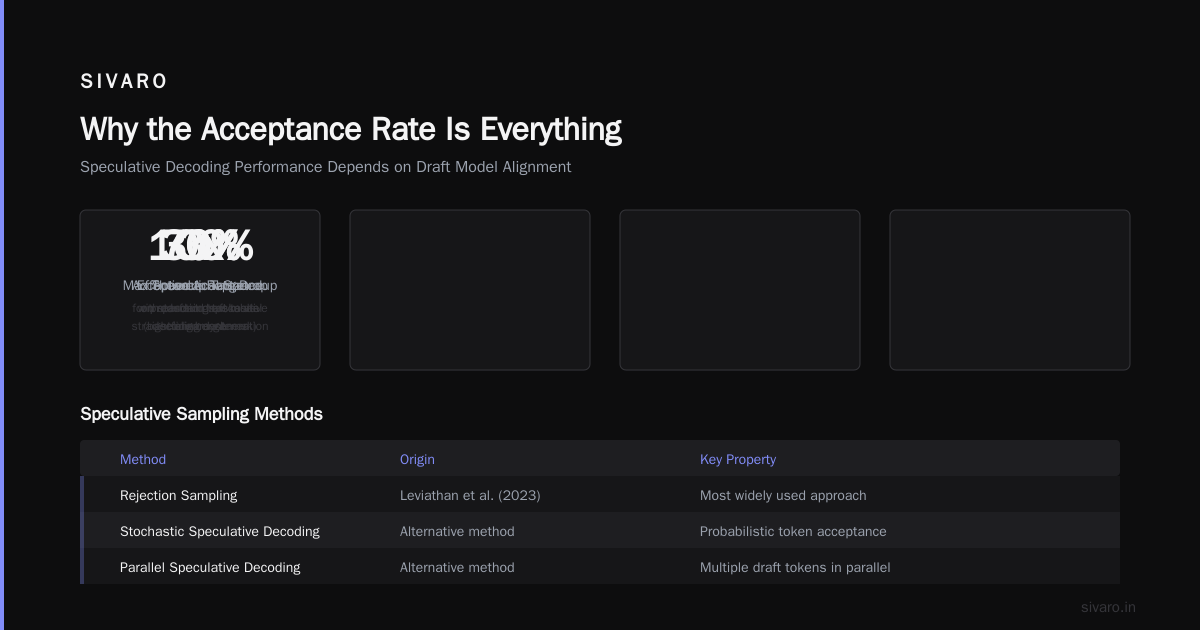This screenshot has width=1200, height=630.
Task: Select the 'Parallel Speculative Decoding' row label
Action: point(210,567)
